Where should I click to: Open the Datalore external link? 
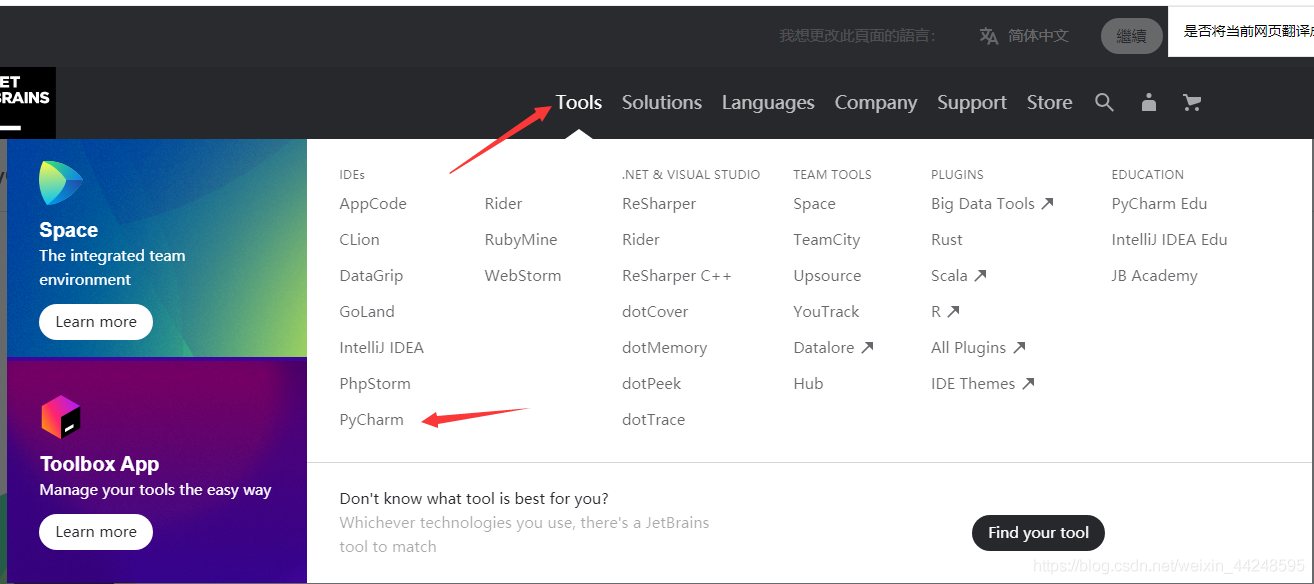coord(833,348)
